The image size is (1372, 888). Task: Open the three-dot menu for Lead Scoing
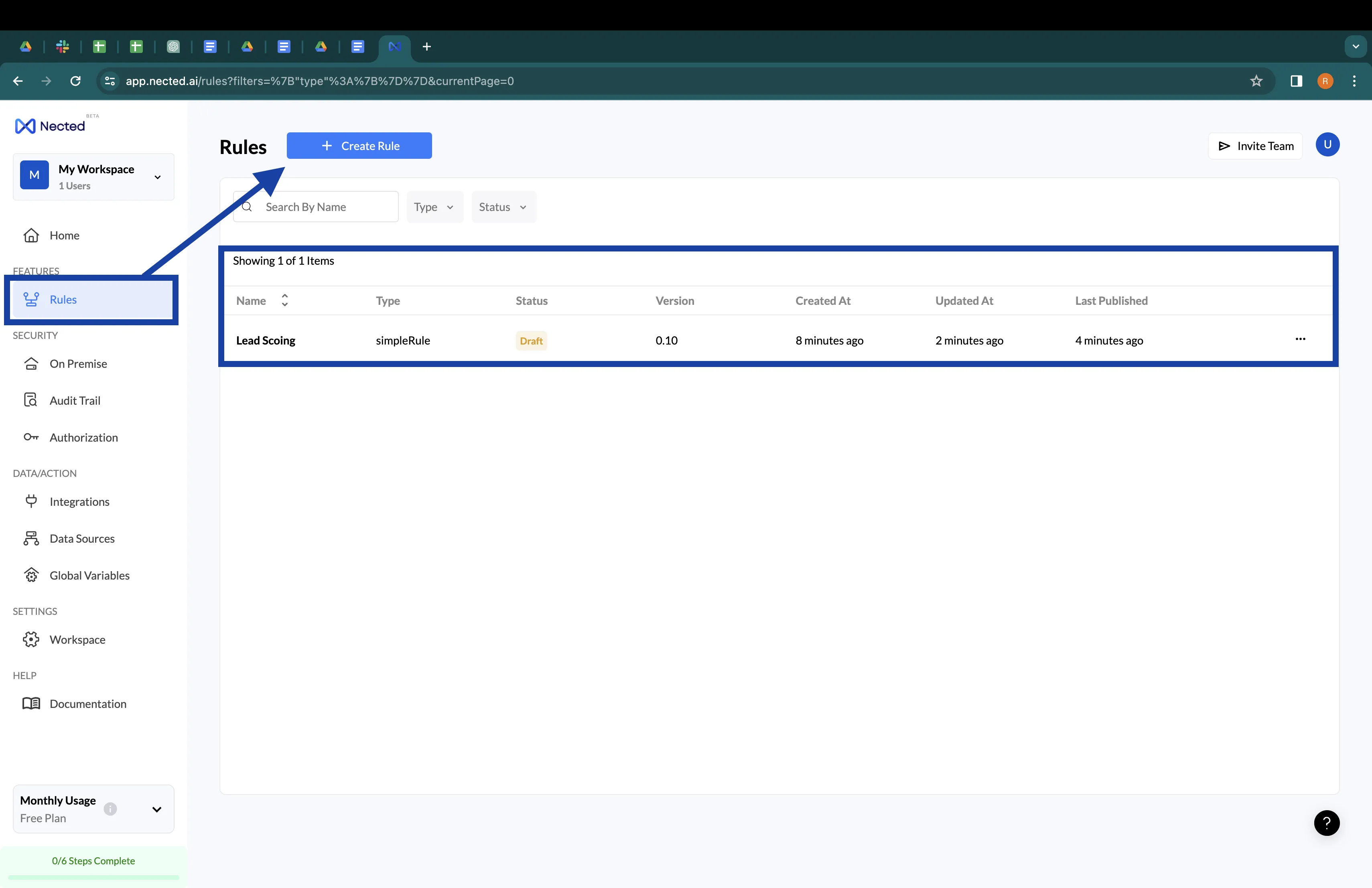tap(1300, 339)
